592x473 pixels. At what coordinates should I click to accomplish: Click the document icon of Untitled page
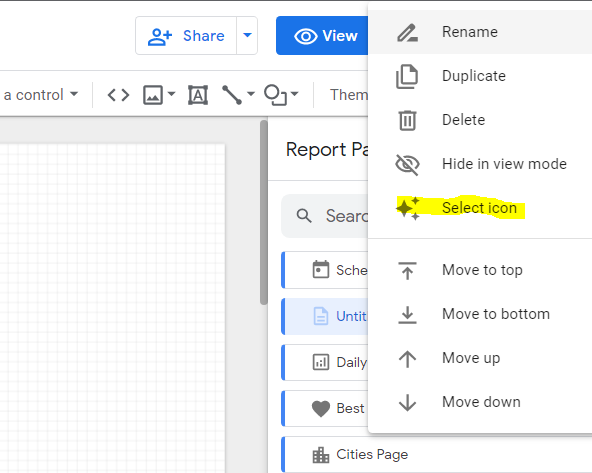[321, 316]
